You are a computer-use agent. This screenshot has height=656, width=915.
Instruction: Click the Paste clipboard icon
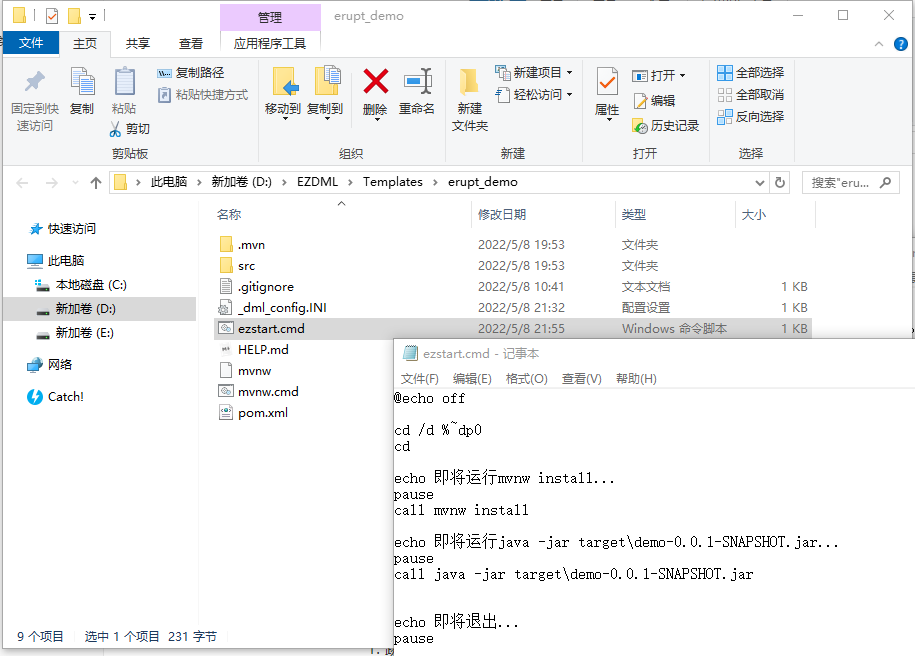click(124, 82)
